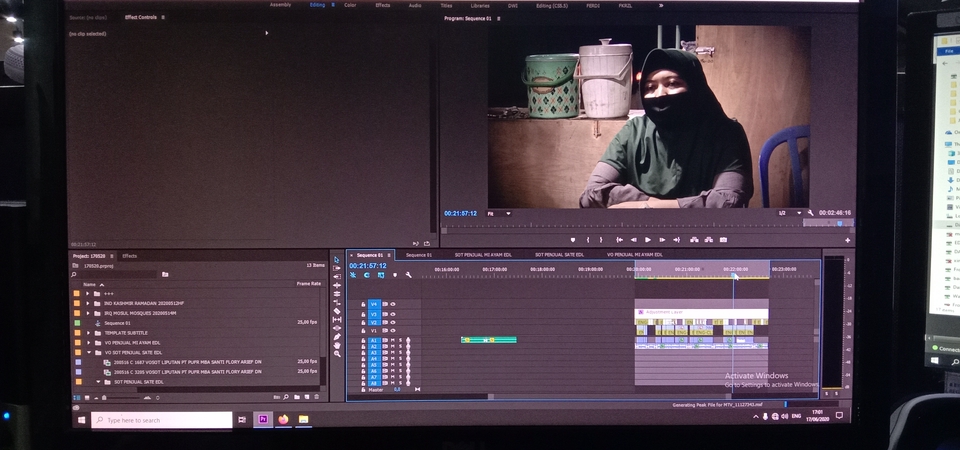Select the Adjustment Layer clip on V3

point(701,313)
